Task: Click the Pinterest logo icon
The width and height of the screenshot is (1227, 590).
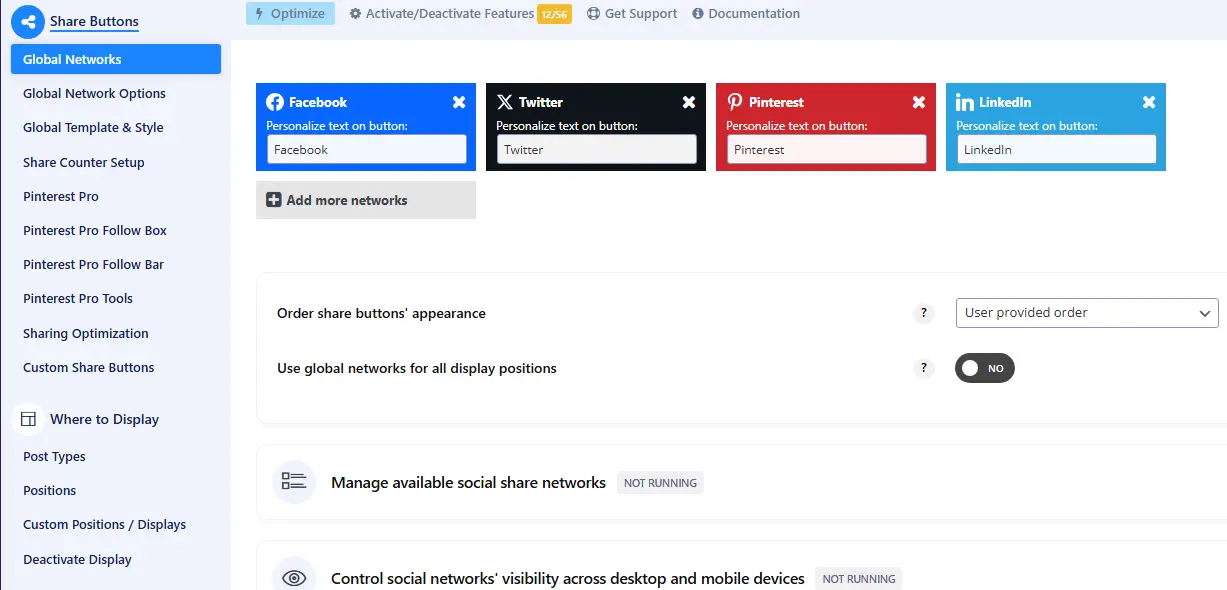Action: pos(735,102)
